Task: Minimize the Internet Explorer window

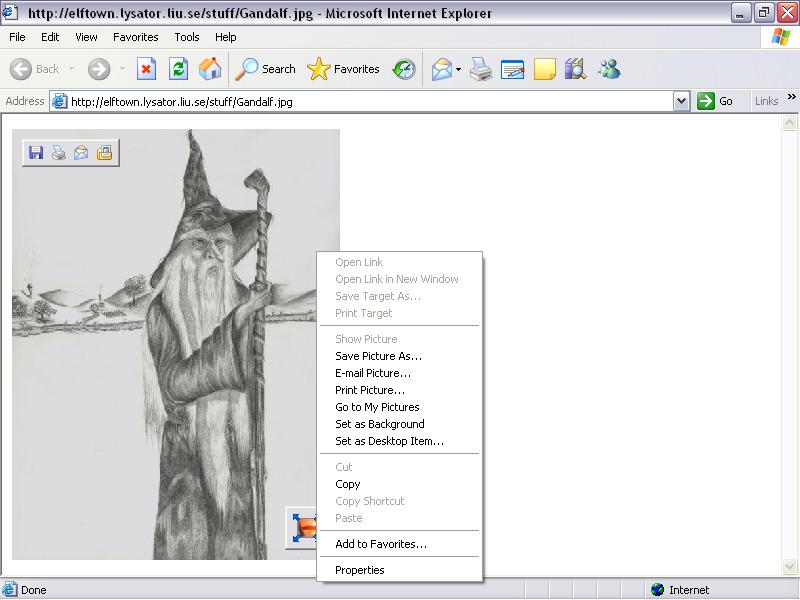Action: 740,13
